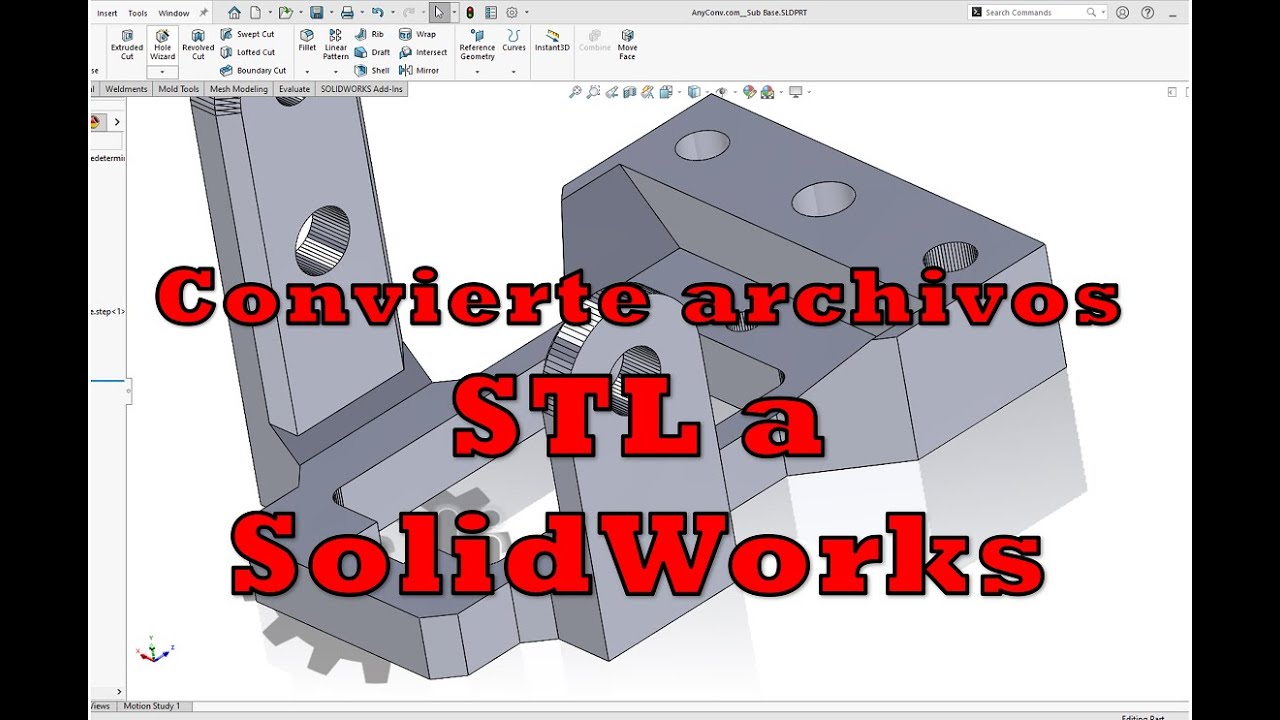
Task: Activate the Select cursor tool
Action: point(439,12)
